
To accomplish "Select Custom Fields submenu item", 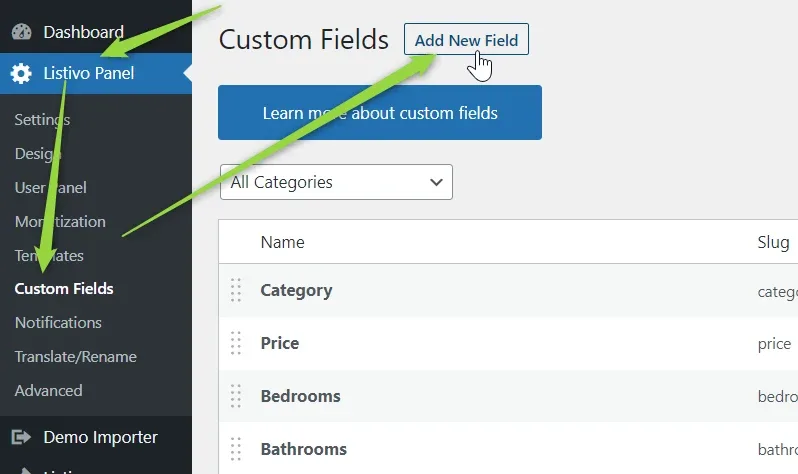I will (x=64, y=289).
